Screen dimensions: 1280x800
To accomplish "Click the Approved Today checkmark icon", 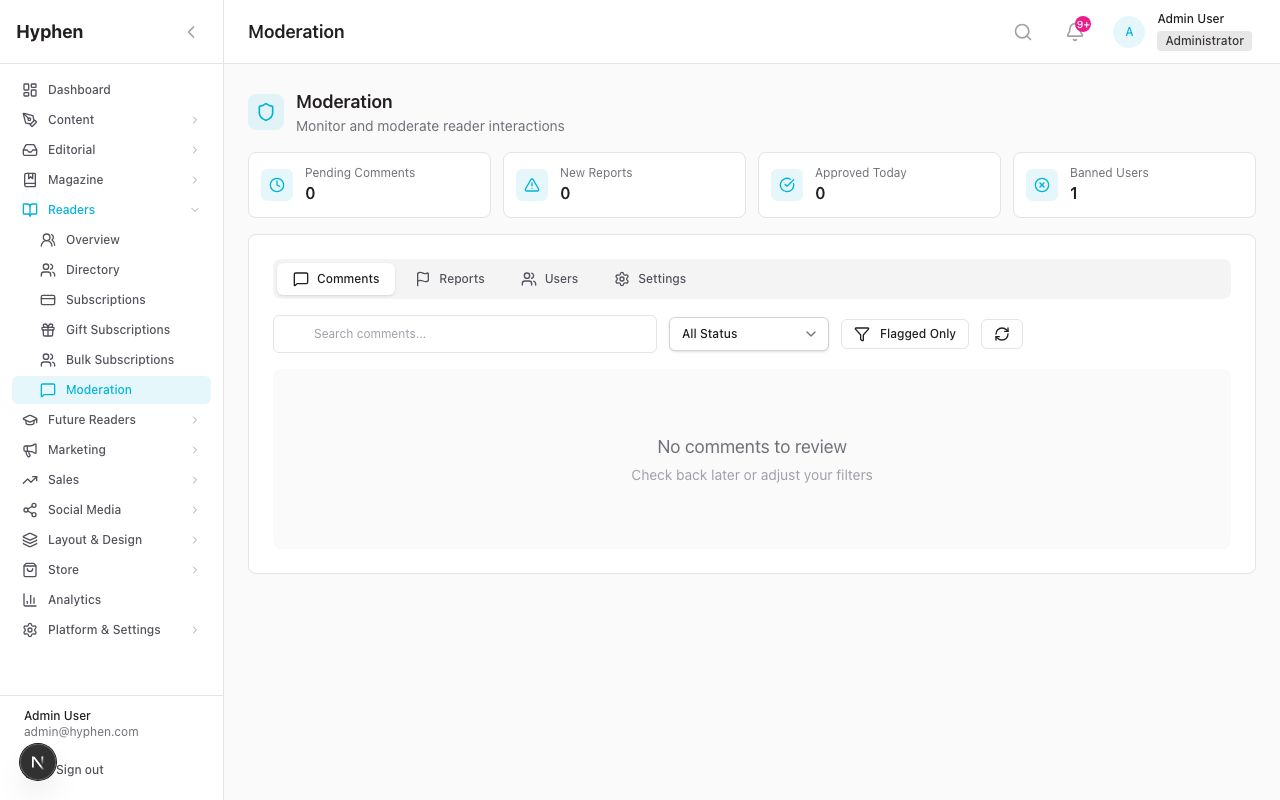I will point(787,185).
